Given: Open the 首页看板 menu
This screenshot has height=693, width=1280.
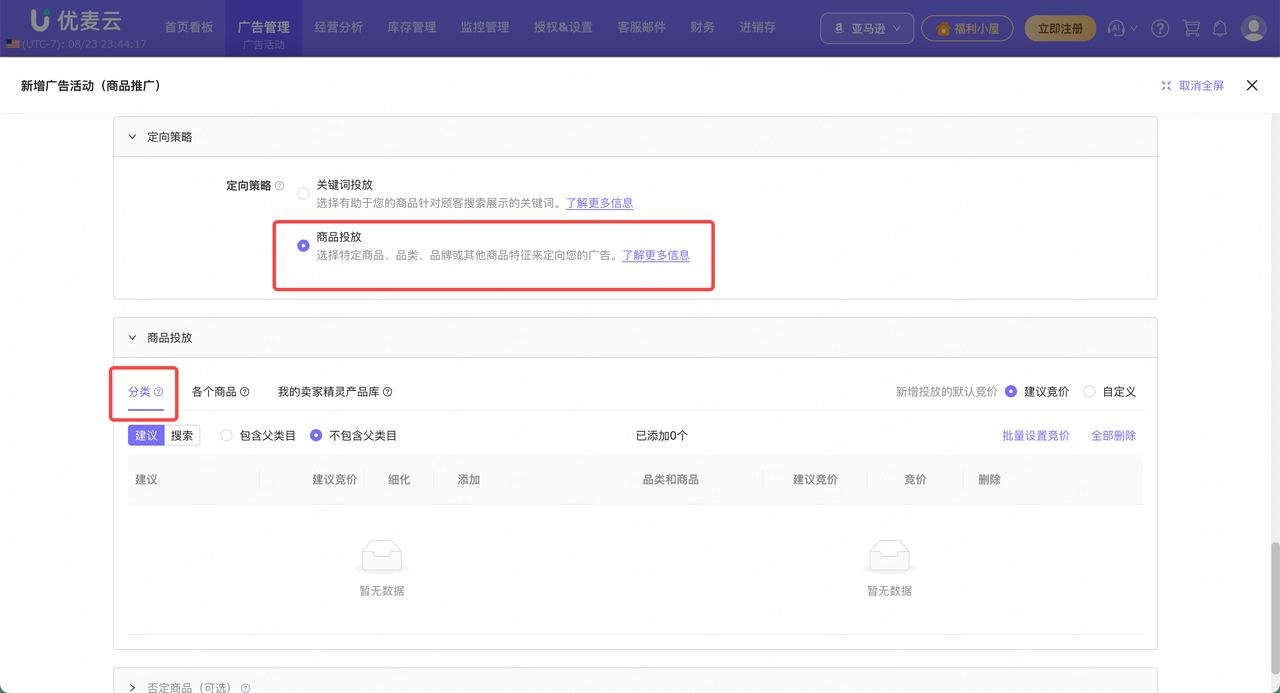Looking at the screenshot, I should [189, 28].
